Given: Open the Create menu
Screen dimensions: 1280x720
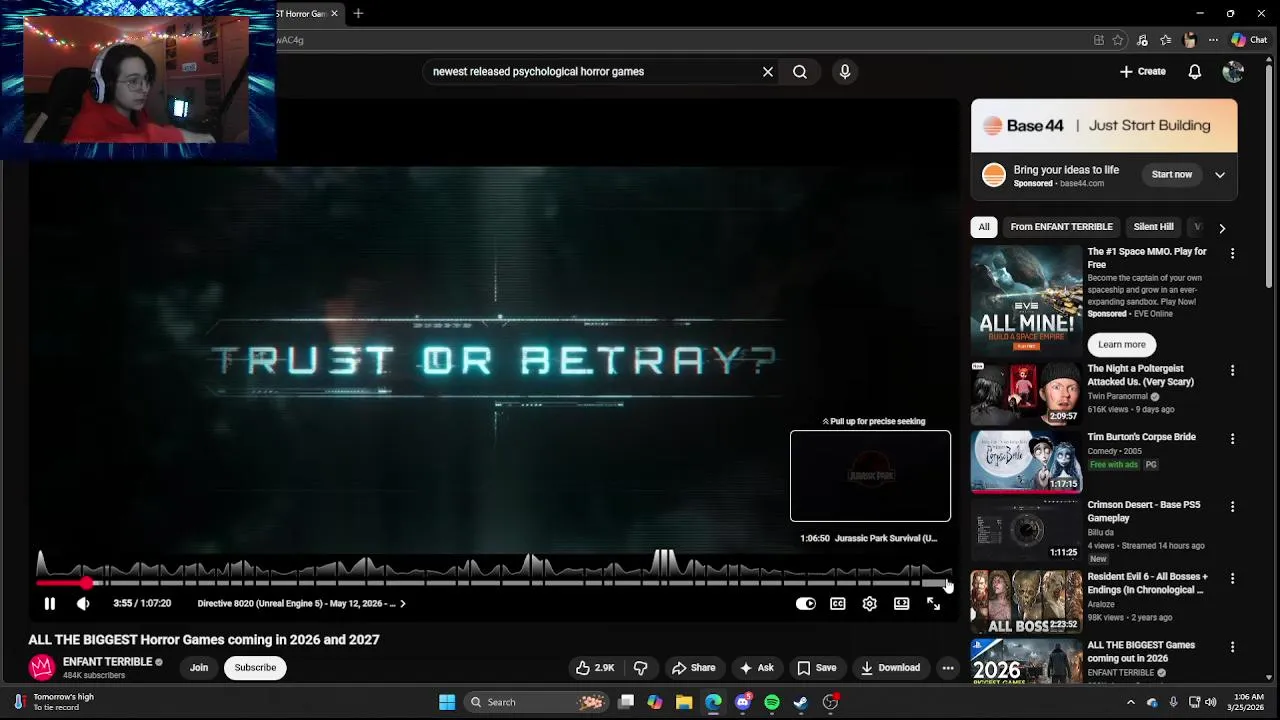Looking at the screenshot, I should tap(1142, 72).
